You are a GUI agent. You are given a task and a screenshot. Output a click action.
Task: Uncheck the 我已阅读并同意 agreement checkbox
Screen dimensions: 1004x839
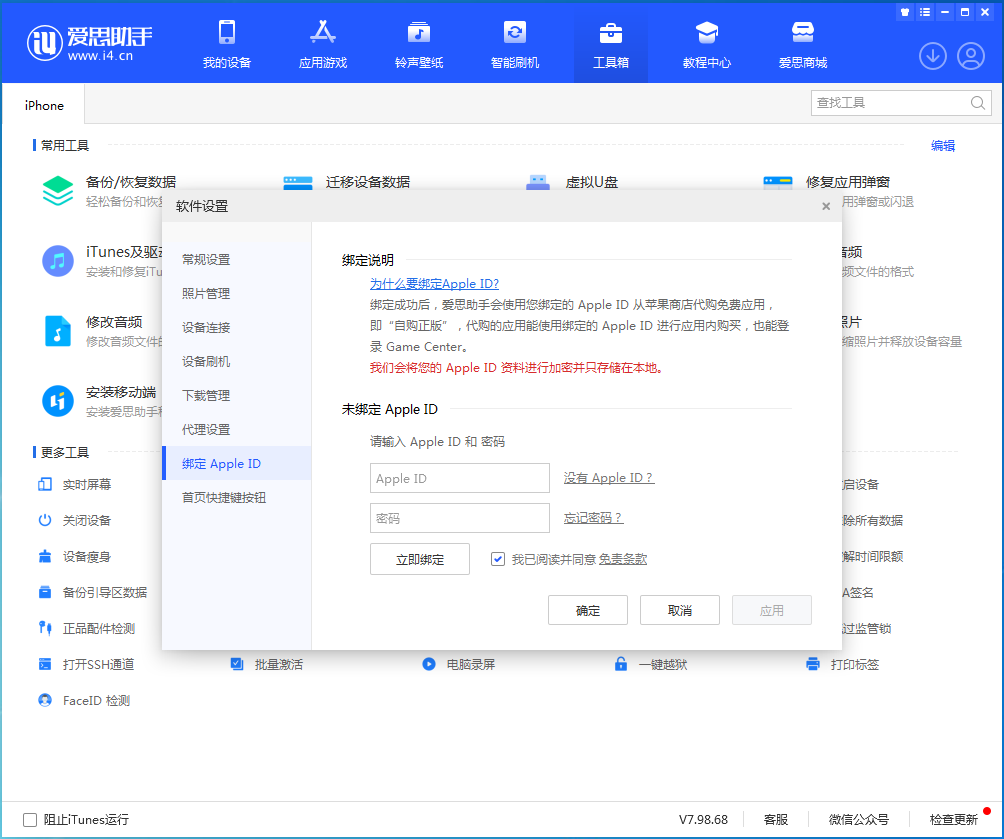click(497, 559)
